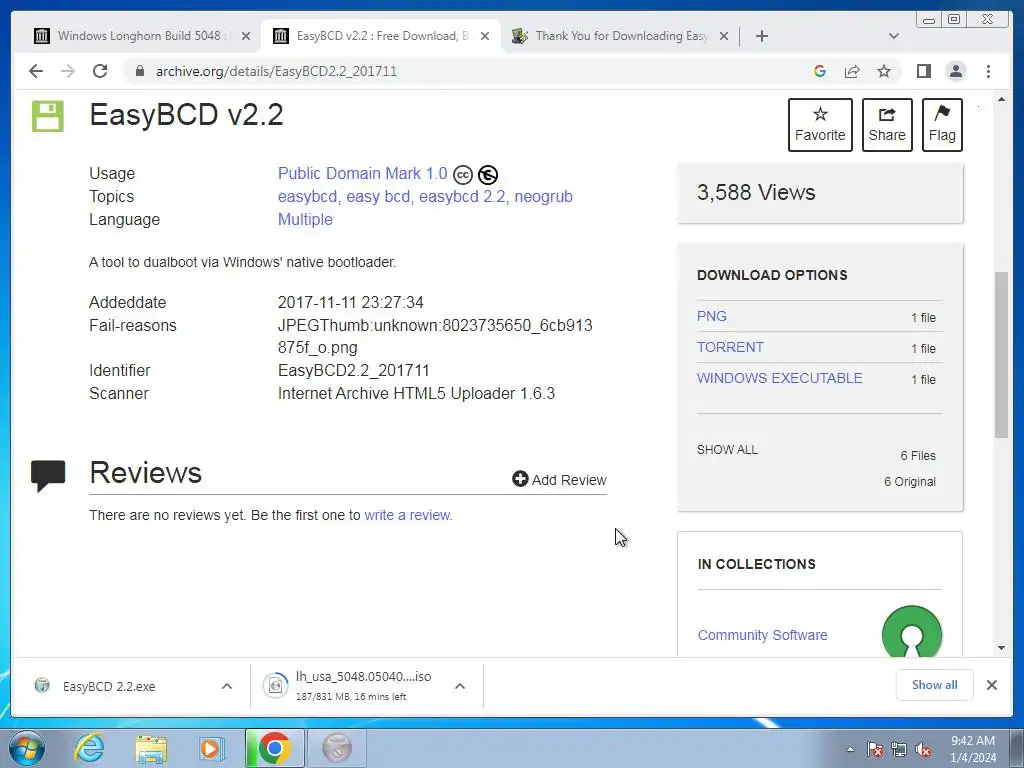The height and width of the screenshot is (768, 1024).
Task: Download the TORRENT file option
Action: pos(730,347)
